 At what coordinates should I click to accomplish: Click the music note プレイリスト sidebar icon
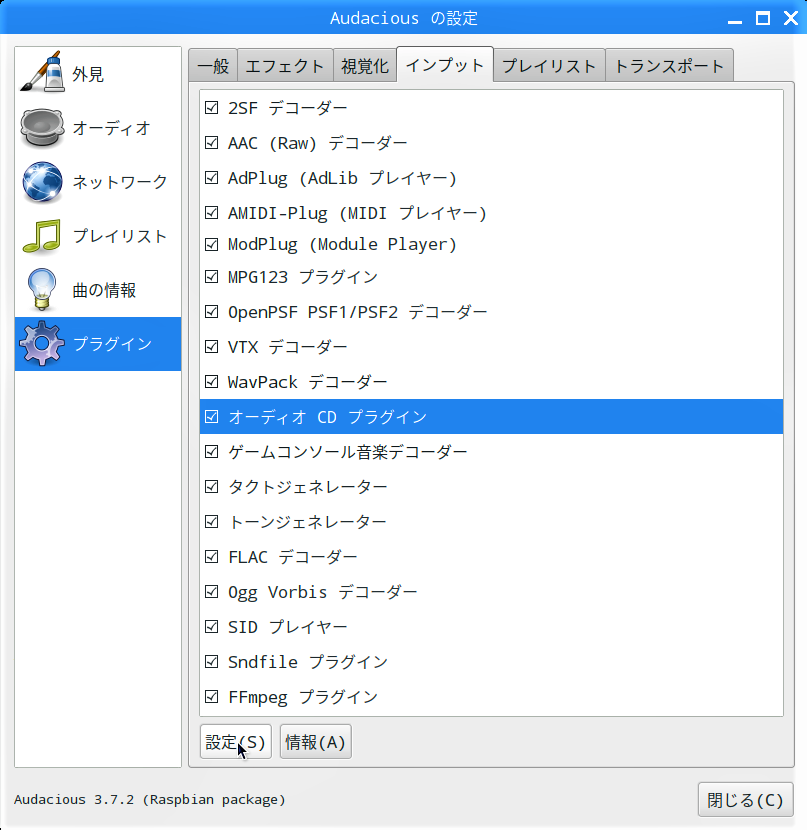[x=42, y=236]
